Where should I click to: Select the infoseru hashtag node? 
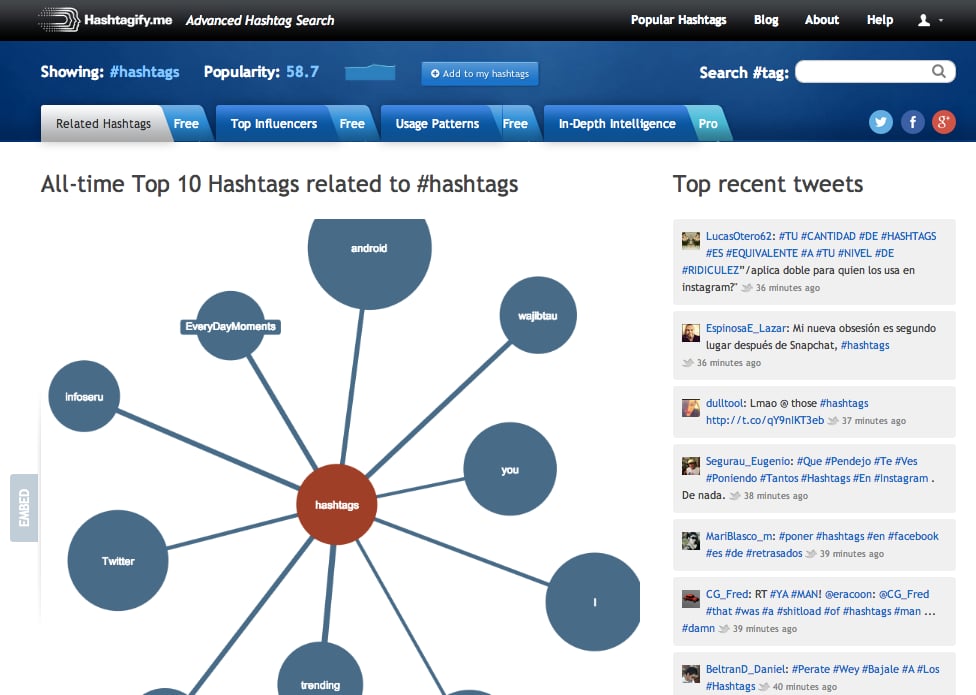click(x=84, y=396)
